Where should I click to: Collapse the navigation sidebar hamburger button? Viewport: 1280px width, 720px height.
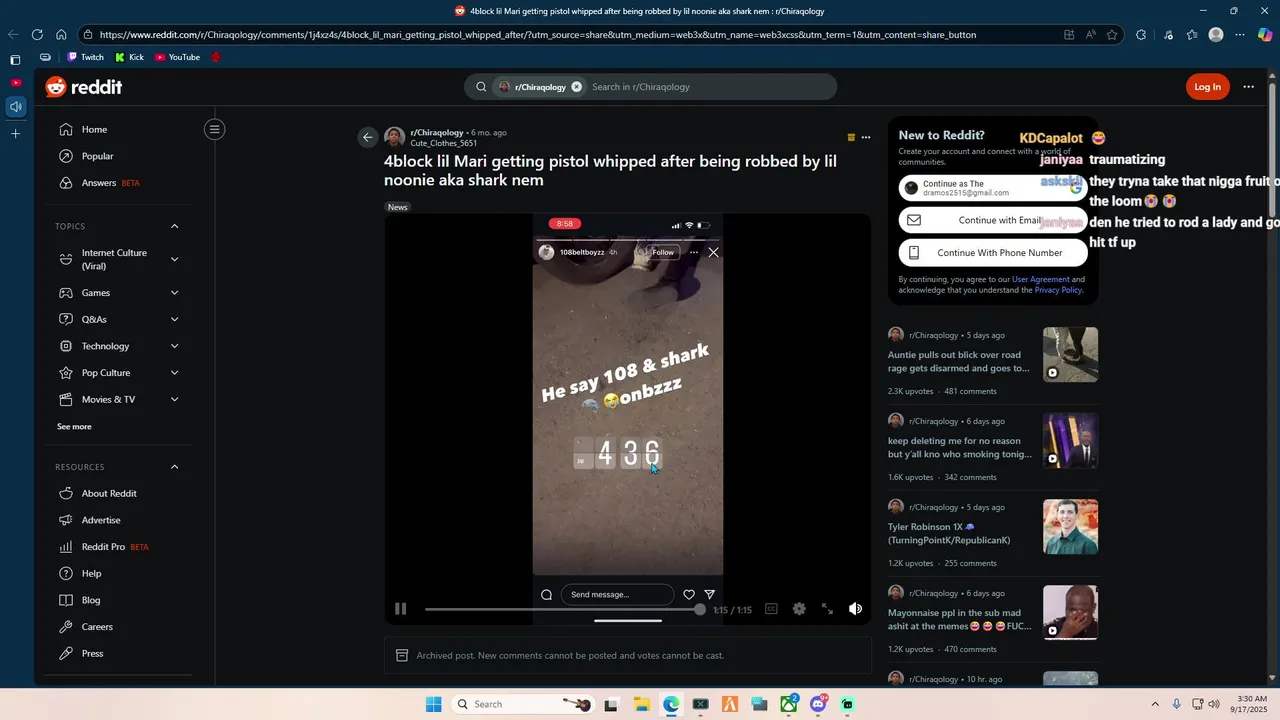[x=214, y=129]
